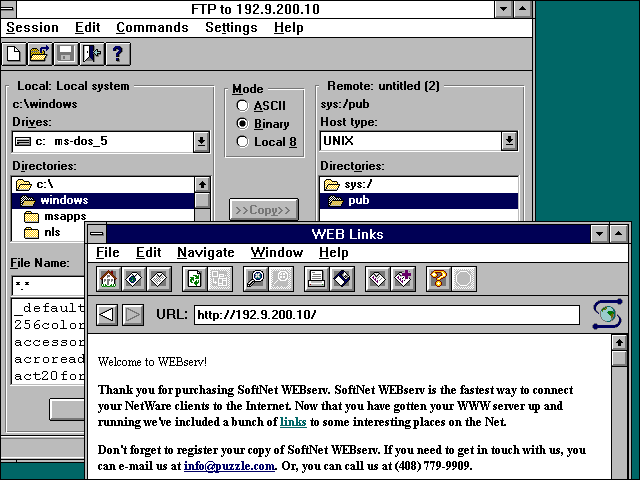Screen dimensions: 640x480
Task: Select the accessor file in local file list
Action: click(x=49, y=342)
